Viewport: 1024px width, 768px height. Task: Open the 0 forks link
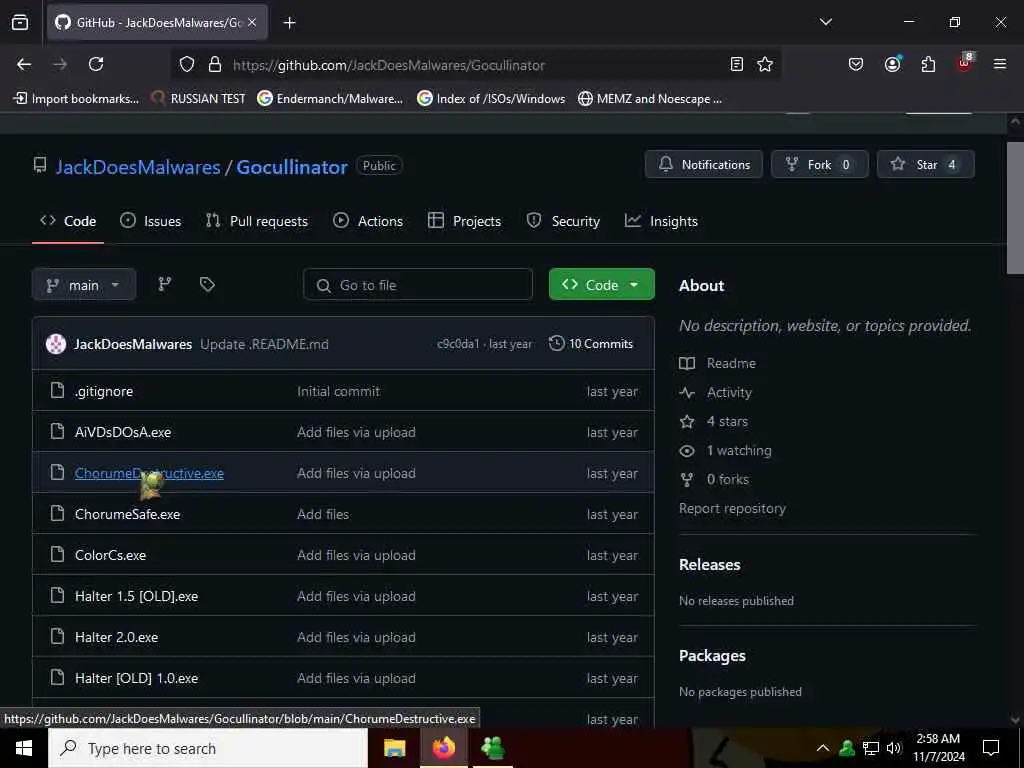coord(714,479)
